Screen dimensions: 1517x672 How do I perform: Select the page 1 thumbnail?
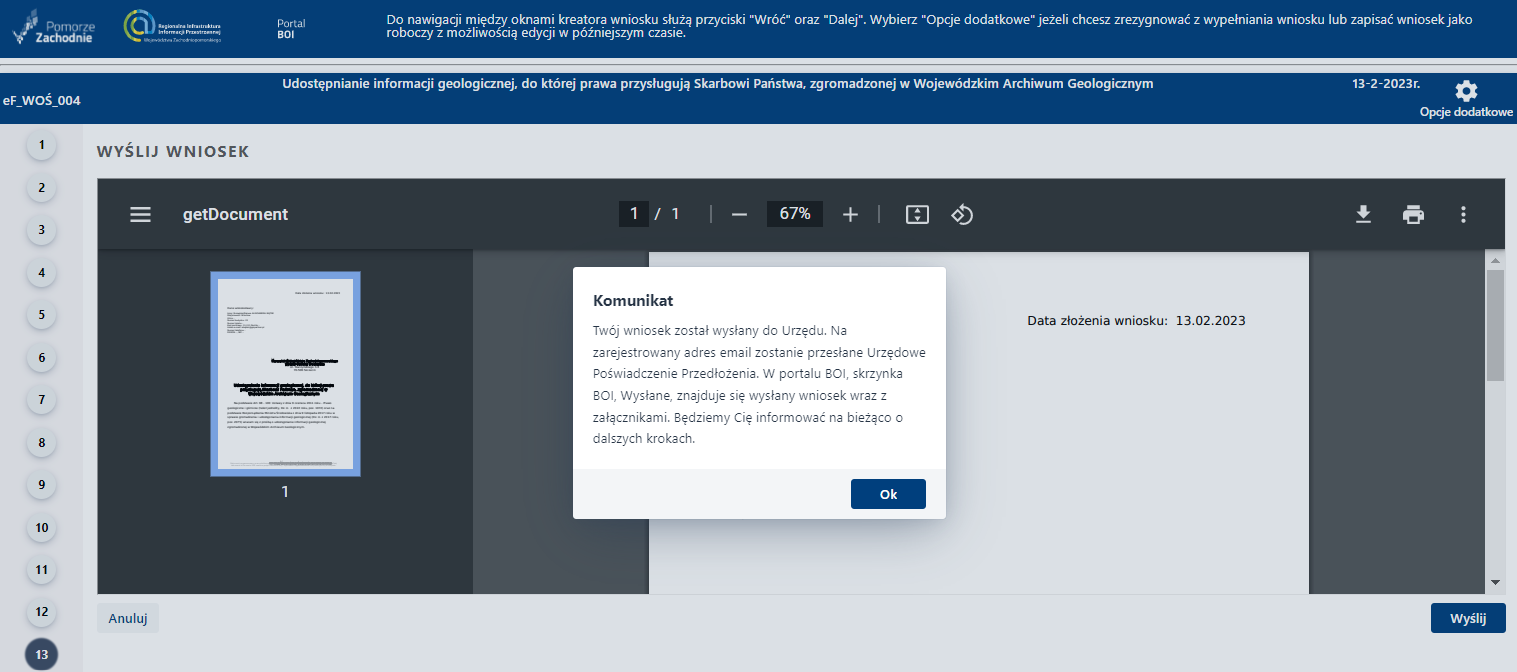[x=285, y=373]
